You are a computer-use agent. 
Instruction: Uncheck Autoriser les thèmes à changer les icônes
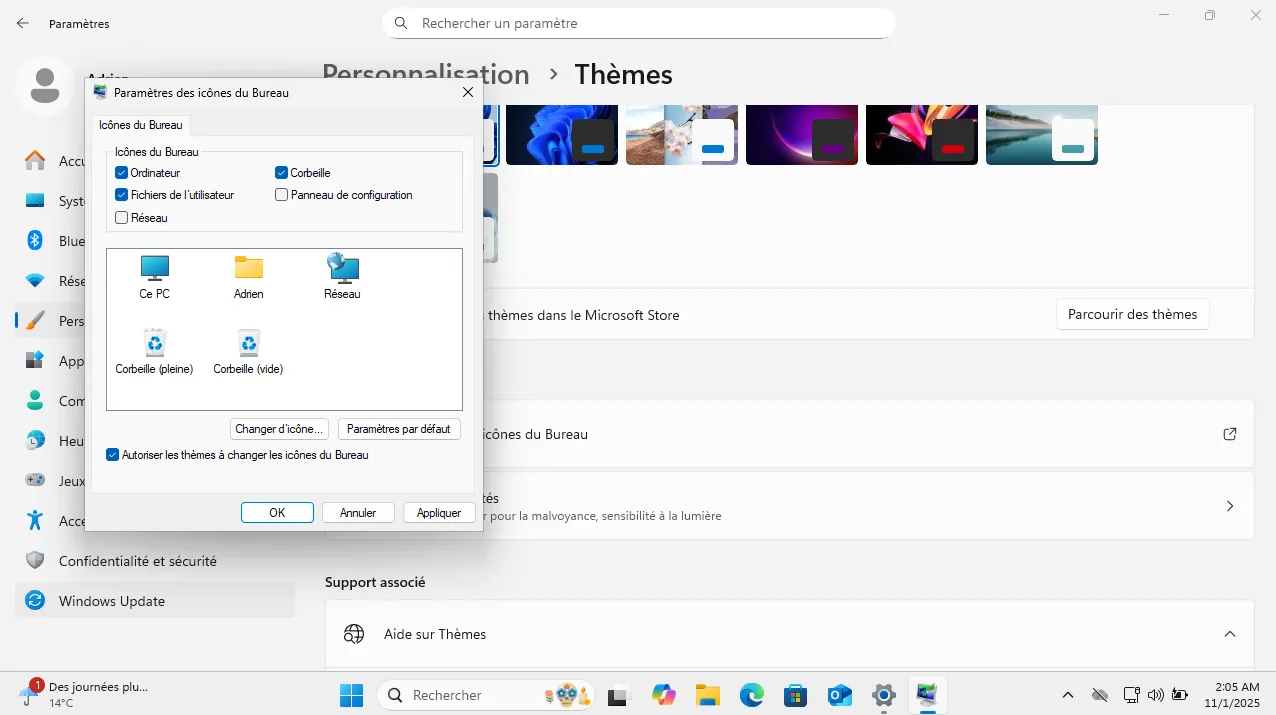click(112, 454)
